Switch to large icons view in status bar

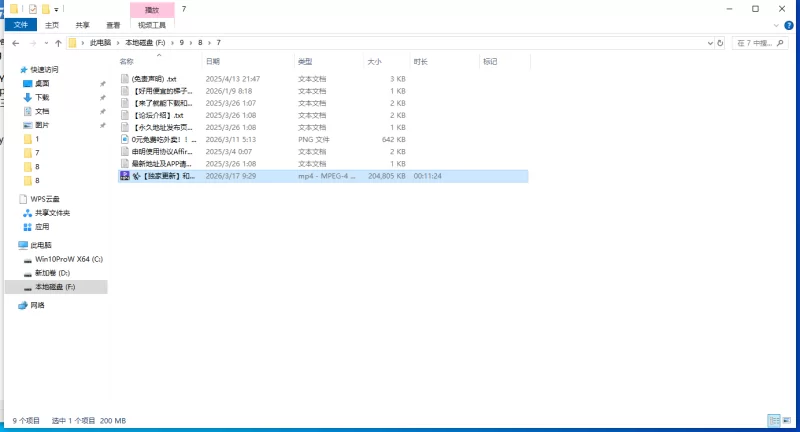pos(787,421)
